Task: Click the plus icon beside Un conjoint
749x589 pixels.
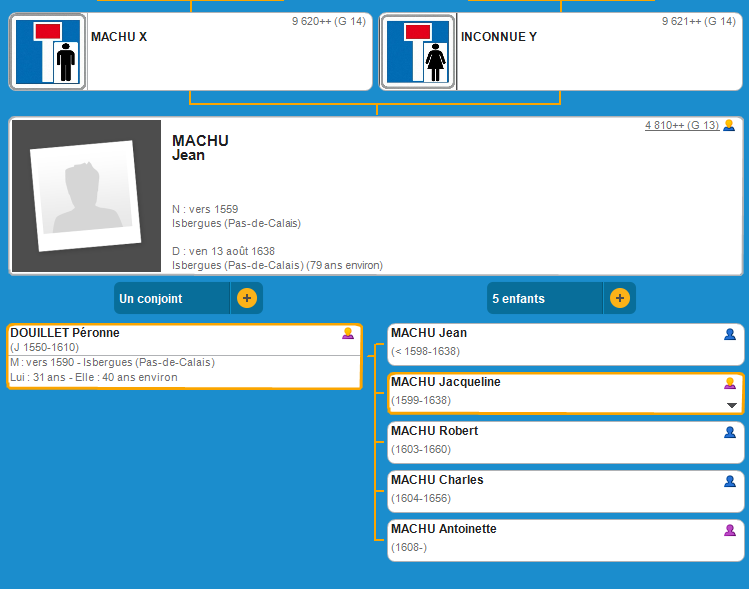Action: 247,298
